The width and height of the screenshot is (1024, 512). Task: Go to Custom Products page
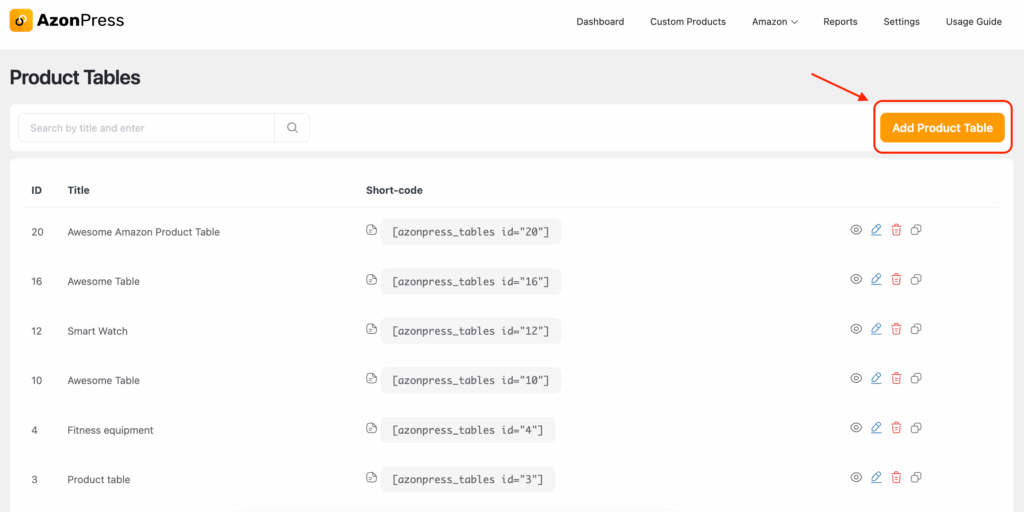(688, 22)
